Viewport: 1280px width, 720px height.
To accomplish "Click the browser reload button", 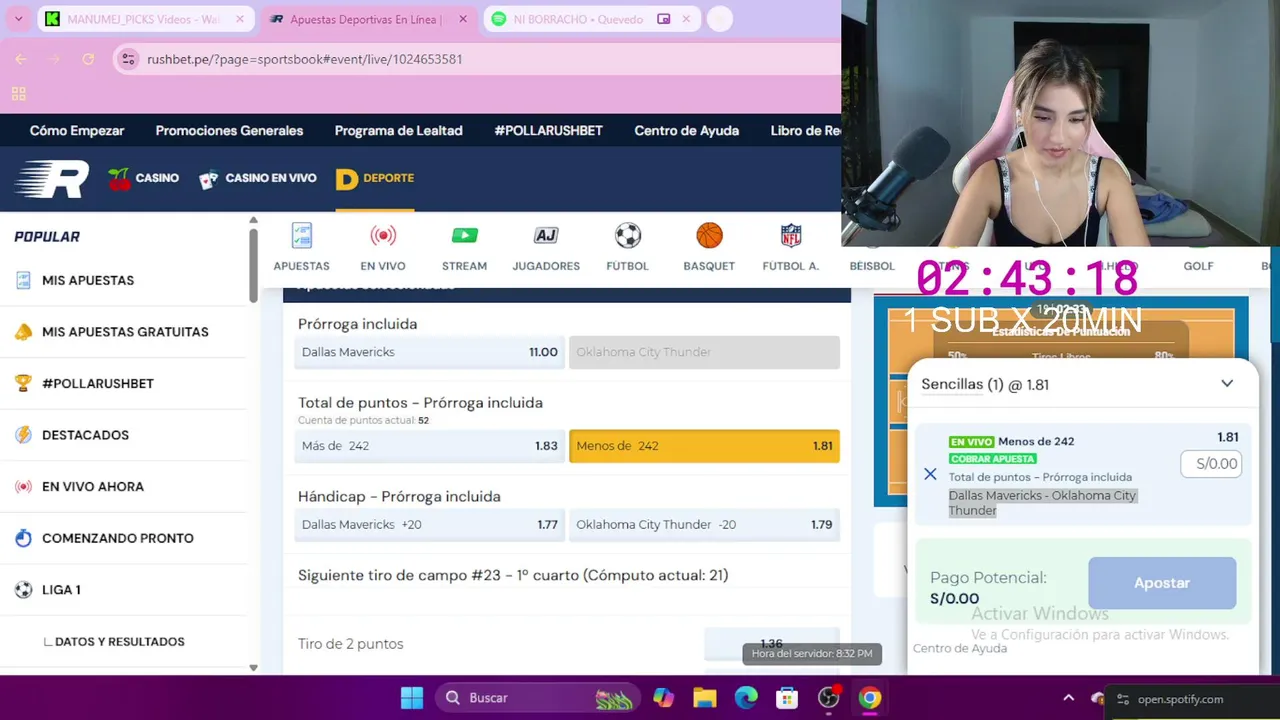I will point(88,59).
